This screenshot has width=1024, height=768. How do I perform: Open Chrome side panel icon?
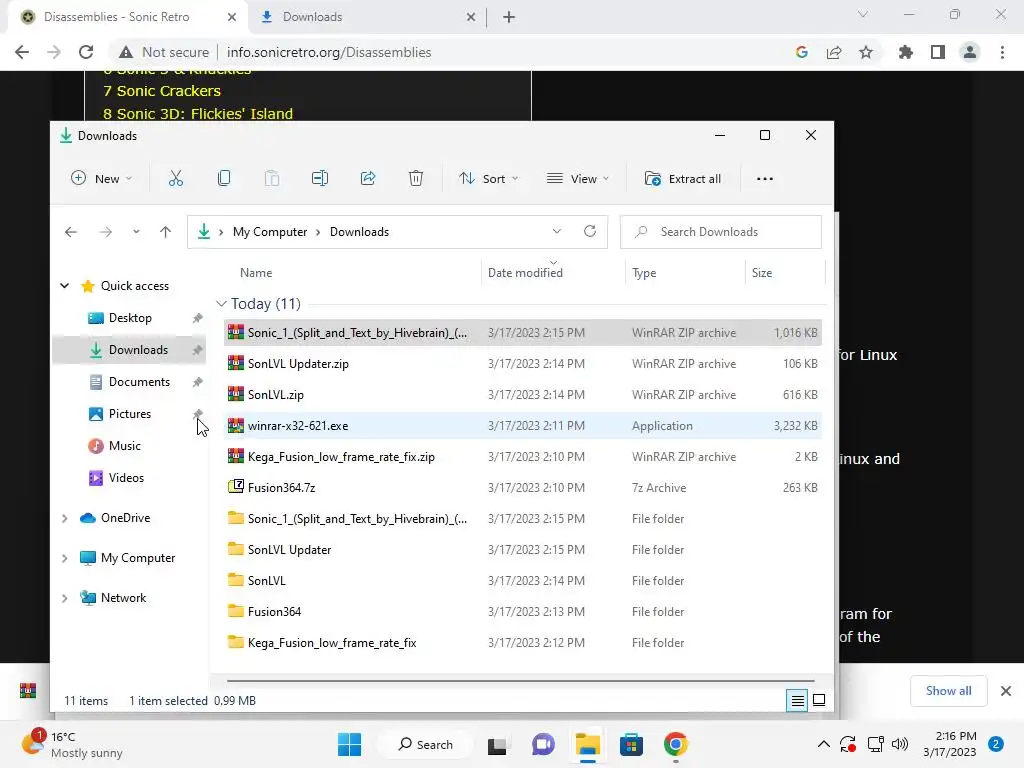[x=938, y=52]
